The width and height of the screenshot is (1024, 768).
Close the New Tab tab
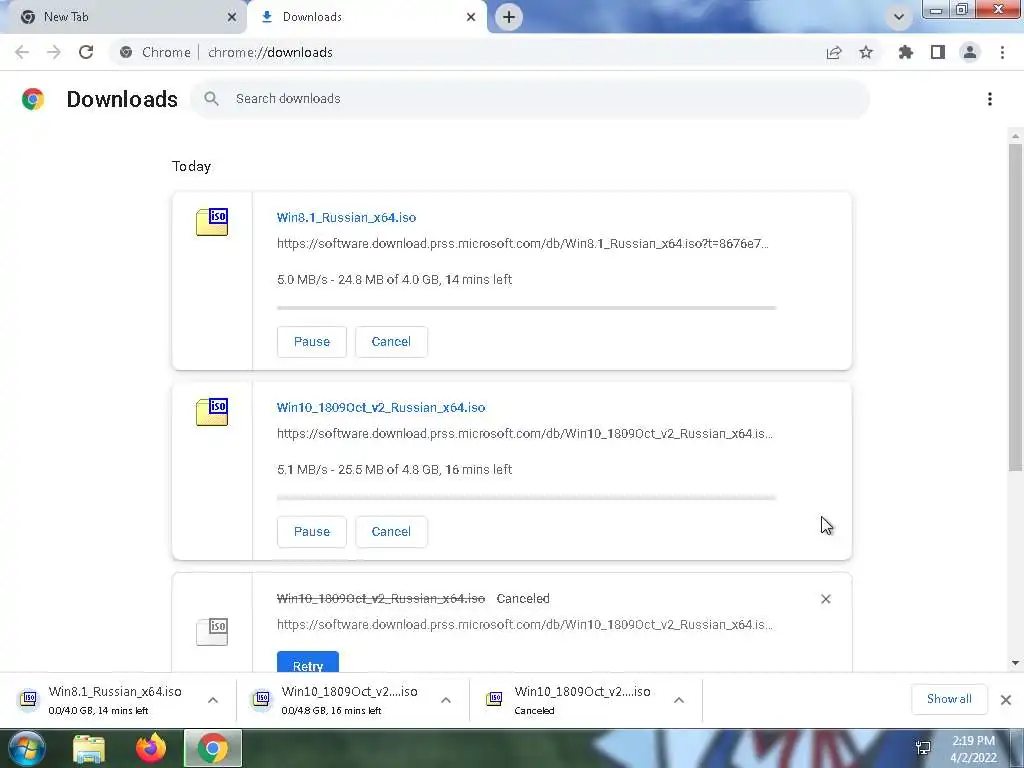[231, 17]
